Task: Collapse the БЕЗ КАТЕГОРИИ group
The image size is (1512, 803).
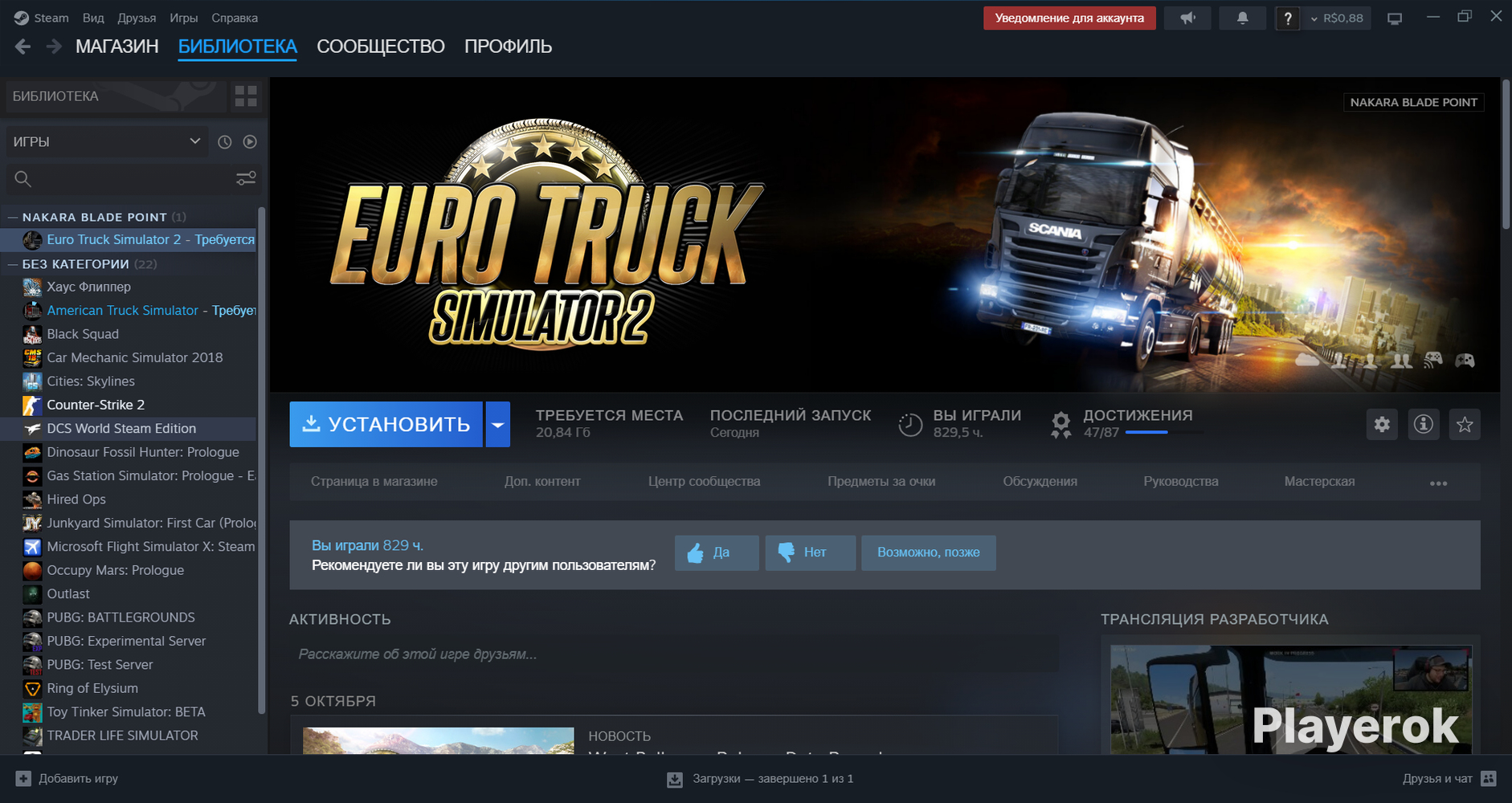Action: [13, 264]
